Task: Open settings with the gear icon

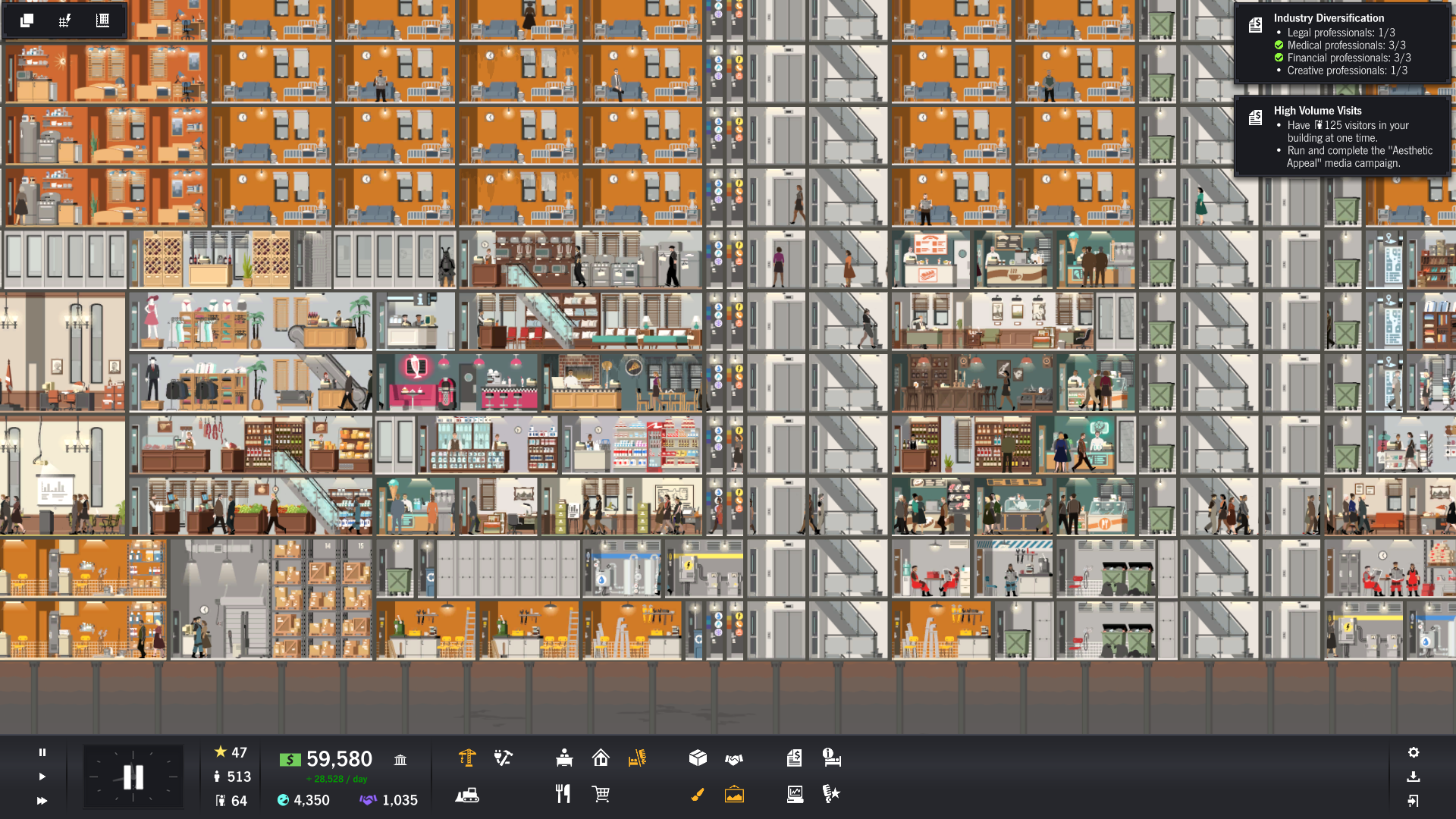Action: click(x=1414, y=752)
